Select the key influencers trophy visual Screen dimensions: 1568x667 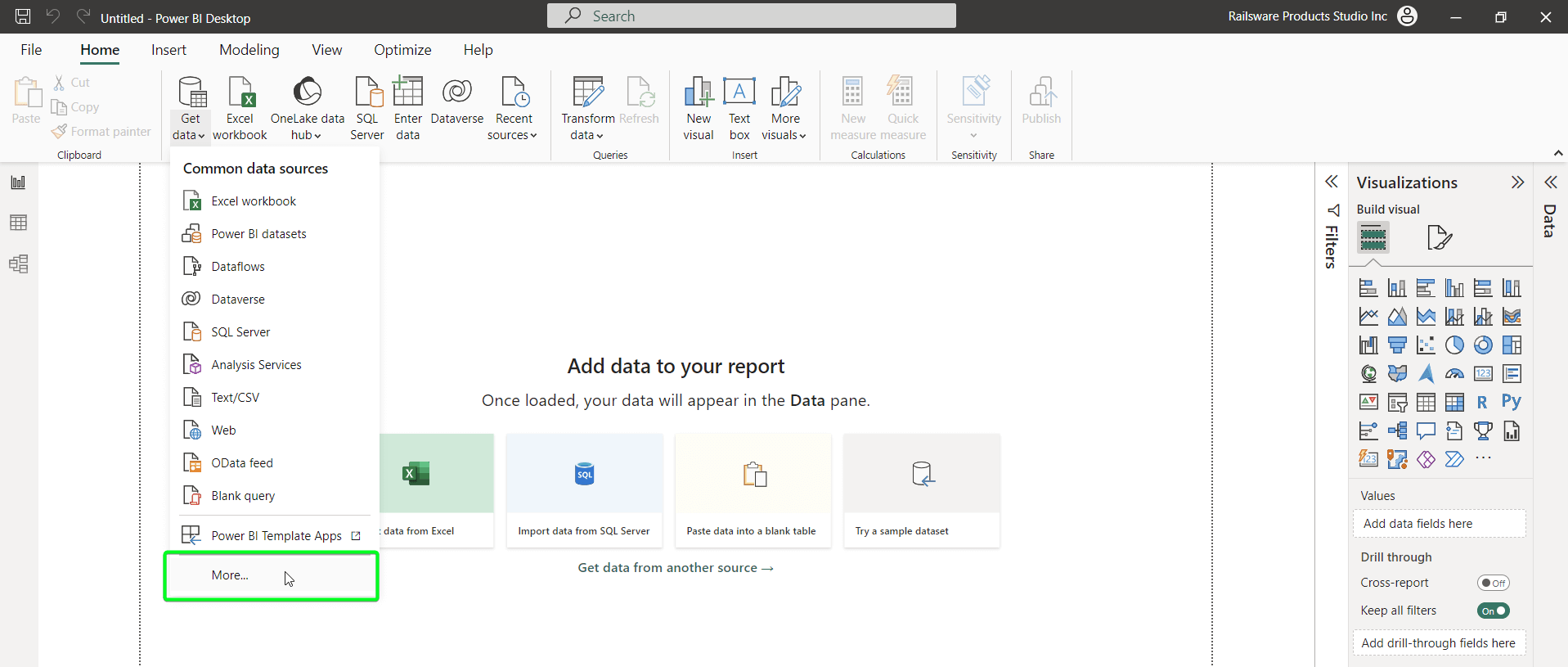click(x=1483, y=430)
